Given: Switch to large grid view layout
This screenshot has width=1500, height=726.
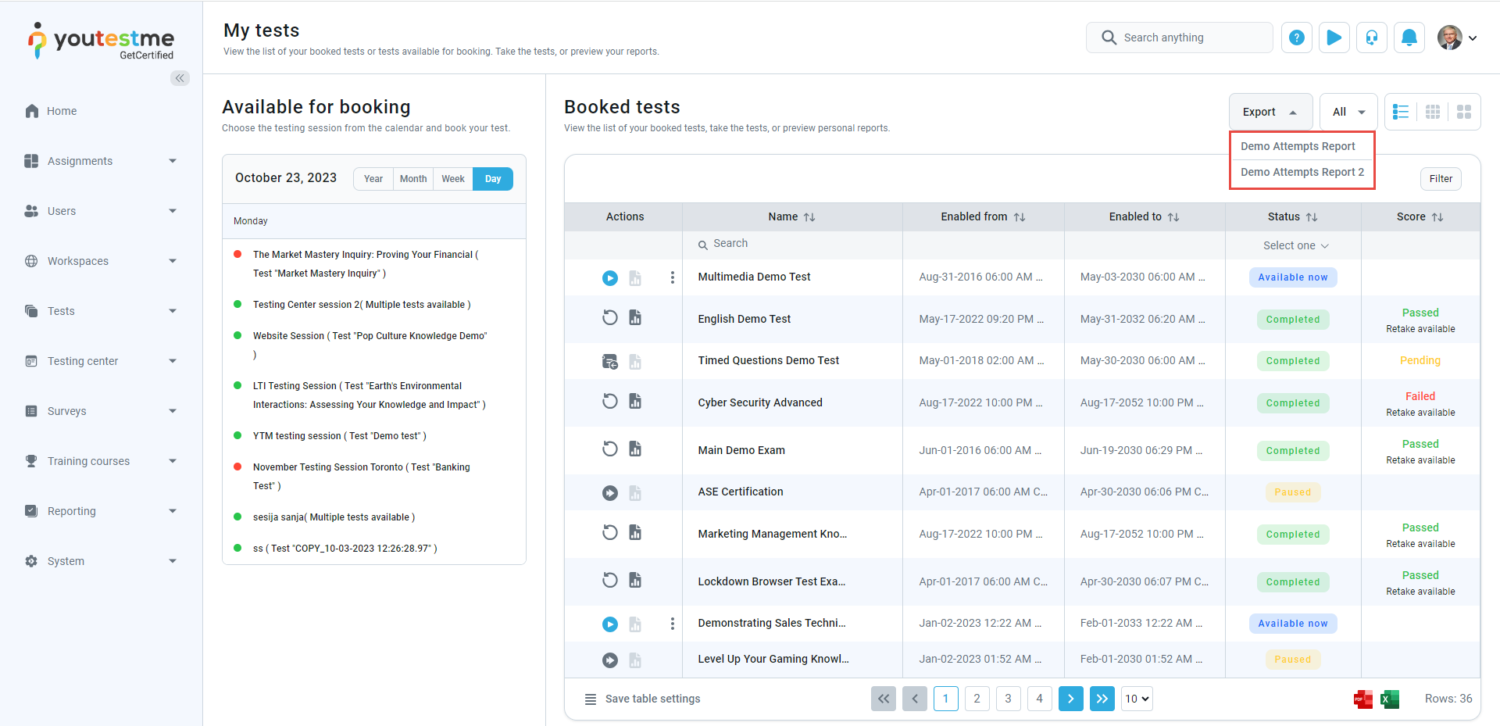Looking at the screenshot, I should (1464, 112).
